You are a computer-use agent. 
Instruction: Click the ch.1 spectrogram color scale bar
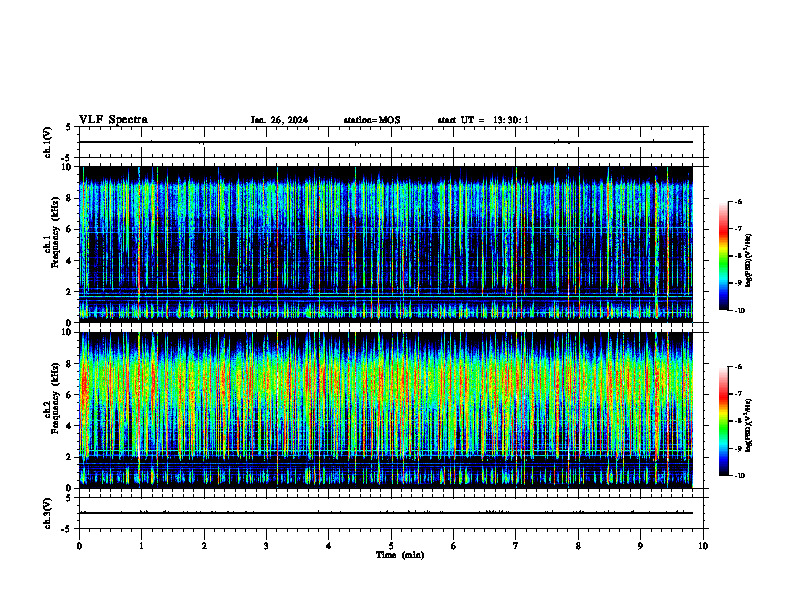[x=723, y=256]
